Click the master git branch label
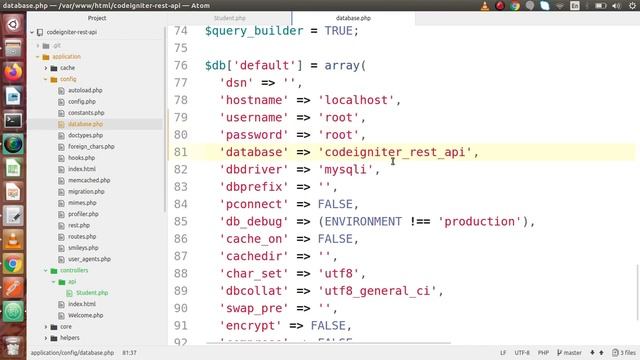 (x=569, y=353)
